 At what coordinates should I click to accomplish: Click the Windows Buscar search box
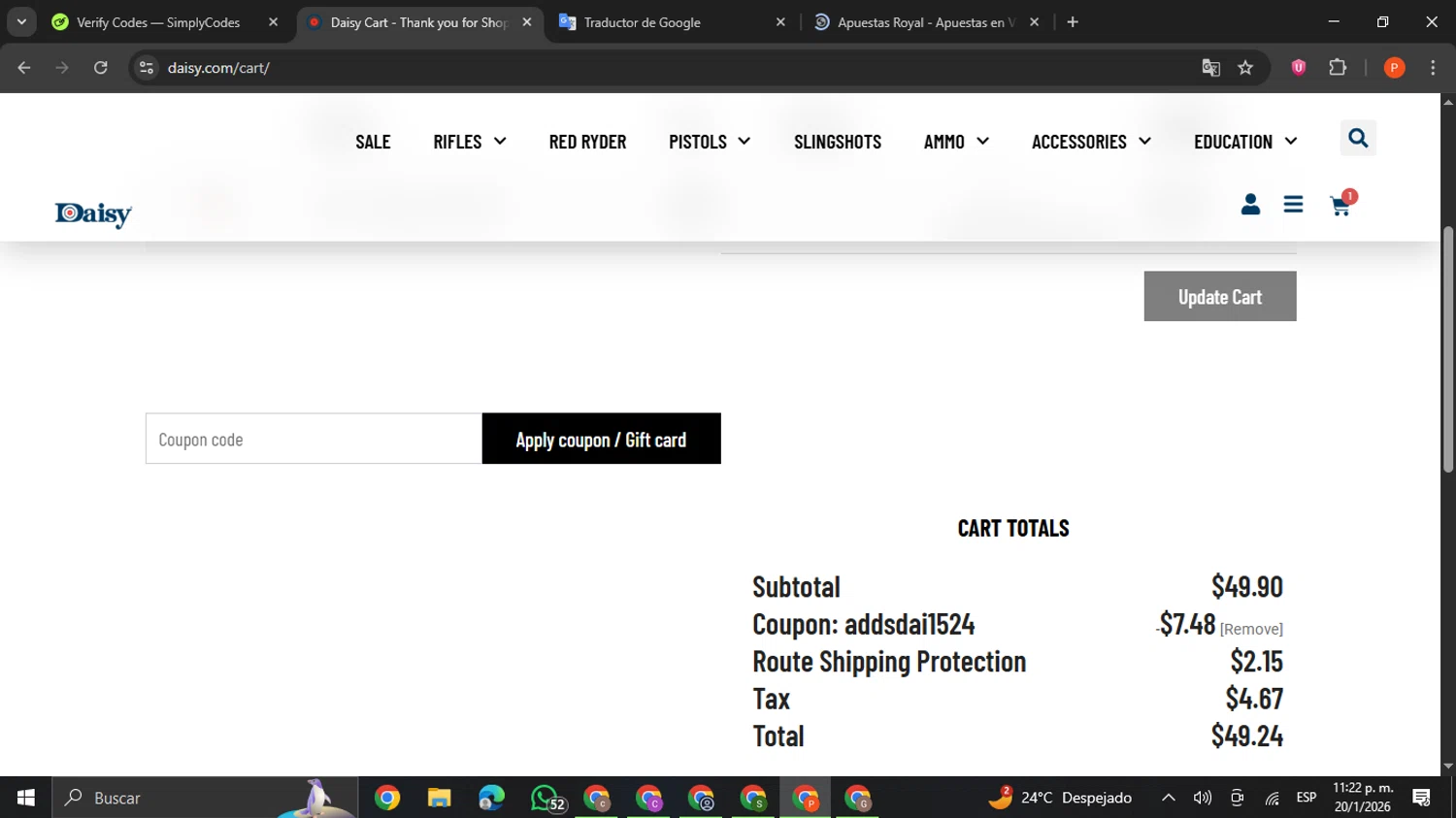coord(205,798)
